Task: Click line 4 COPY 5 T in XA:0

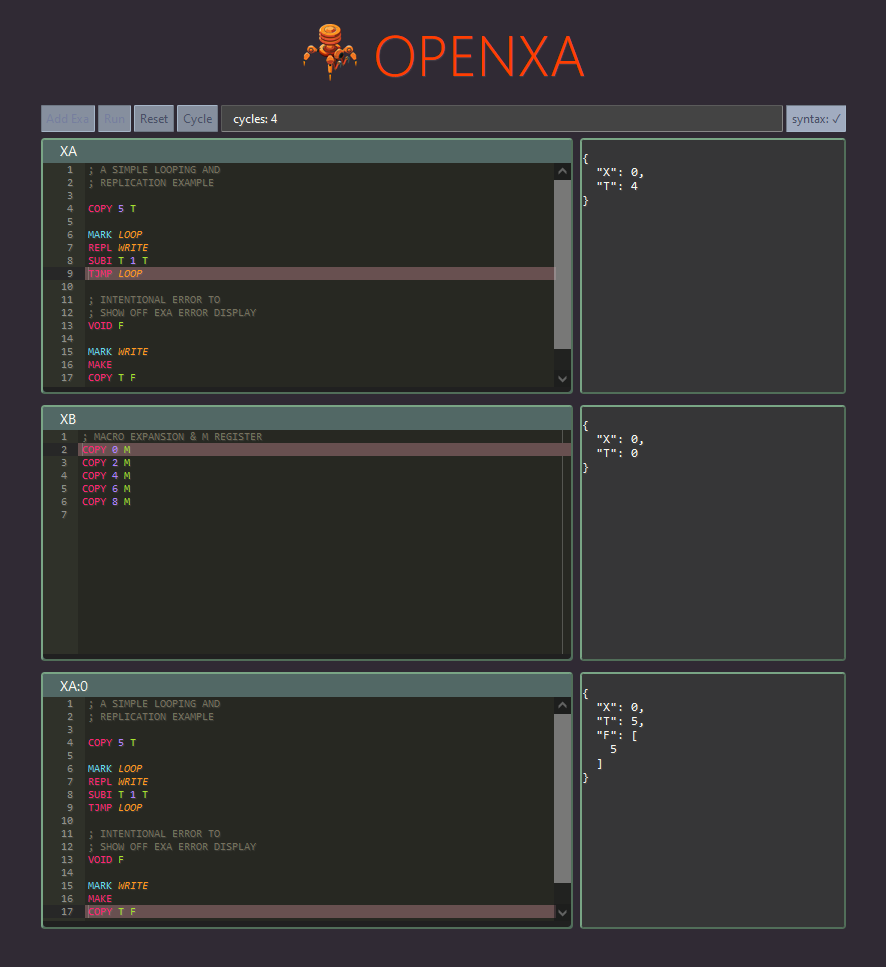Action: pyautogui.click(x=112, y=743)
